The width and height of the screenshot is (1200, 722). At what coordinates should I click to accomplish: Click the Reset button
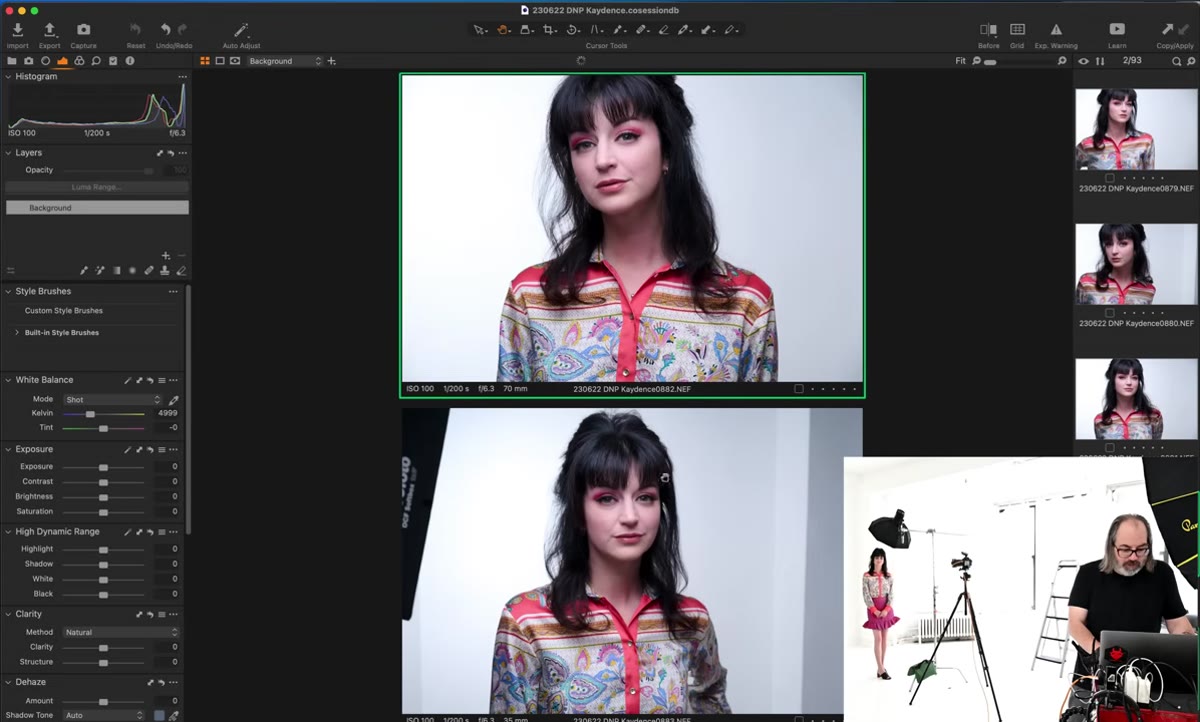[x=135, y=31]
